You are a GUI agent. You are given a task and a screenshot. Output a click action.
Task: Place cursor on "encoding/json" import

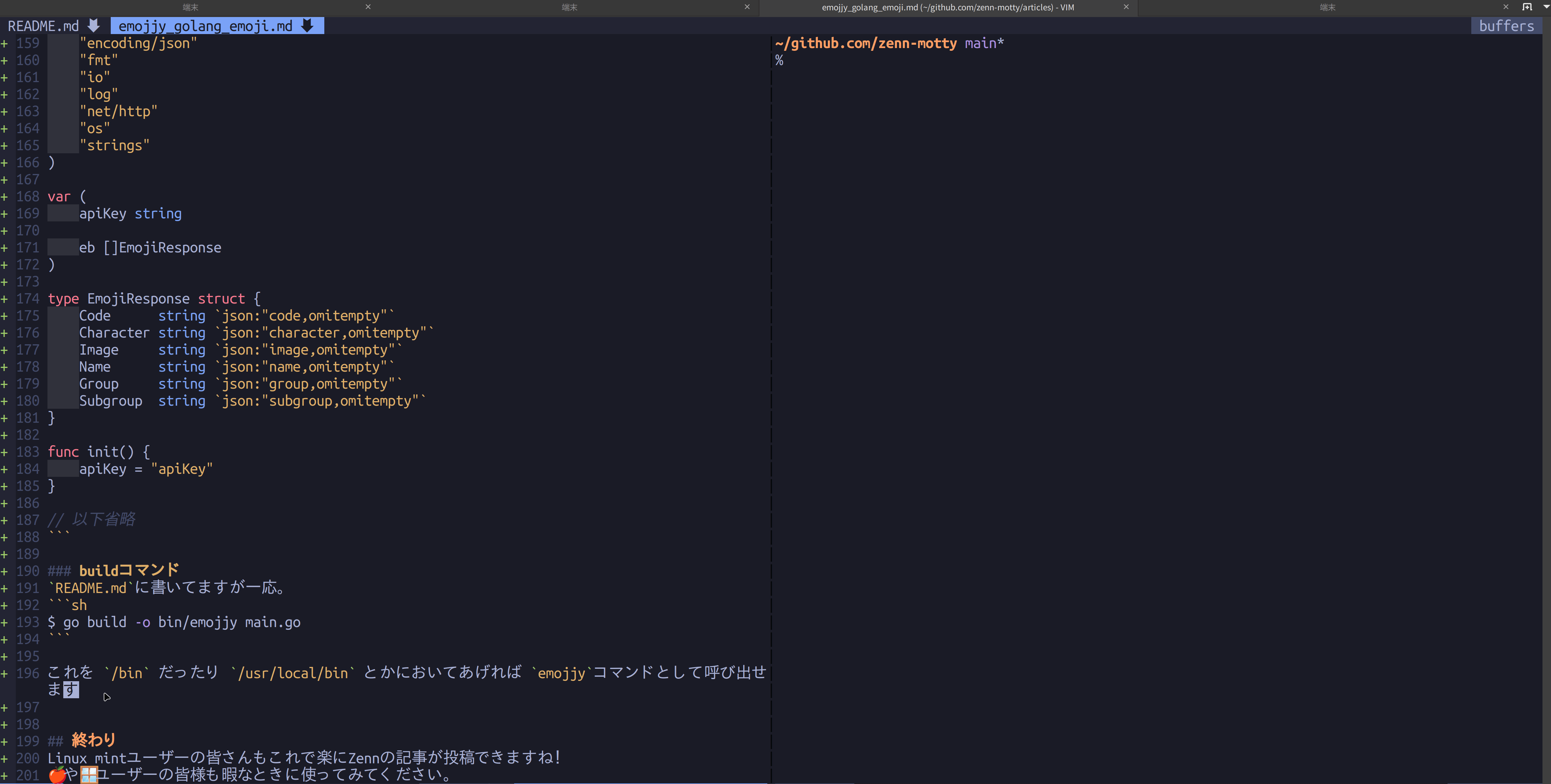tap(138, 43)
